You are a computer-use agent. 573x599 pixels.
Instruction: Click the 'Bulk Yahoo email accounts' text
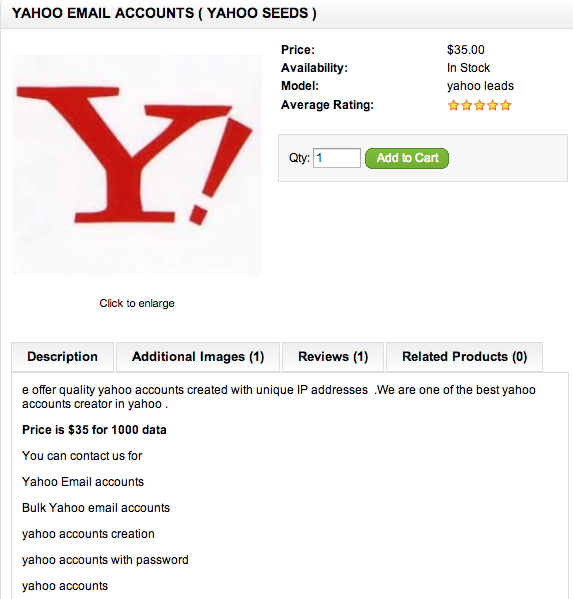[96, 508]
